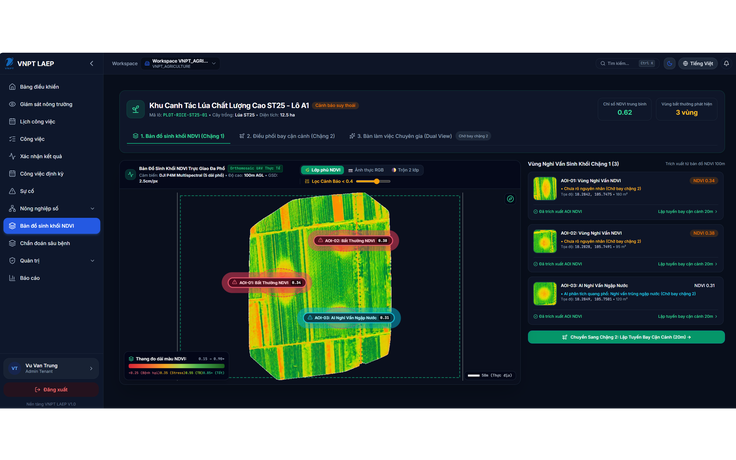Image resolution: width=736 pixels, height=460 pixels.
Task: Open Giám sát nông trường in the sidebar
Action: tap(52, 104)
